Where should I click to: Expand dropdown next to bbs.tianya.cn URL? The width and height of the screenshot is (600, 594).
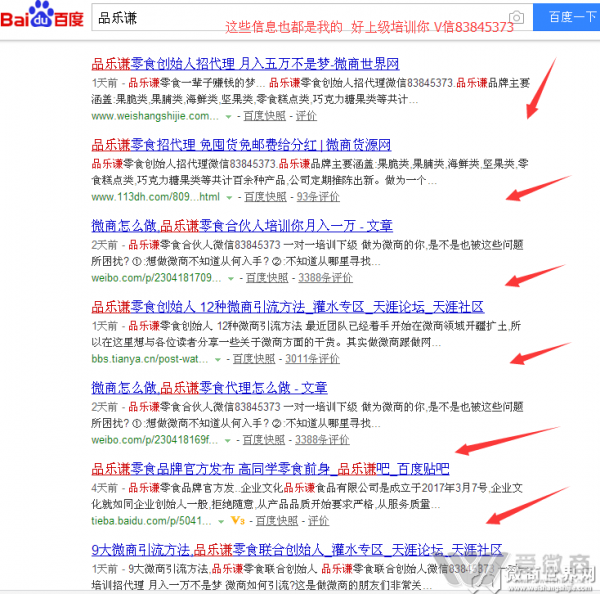(218, 360)
